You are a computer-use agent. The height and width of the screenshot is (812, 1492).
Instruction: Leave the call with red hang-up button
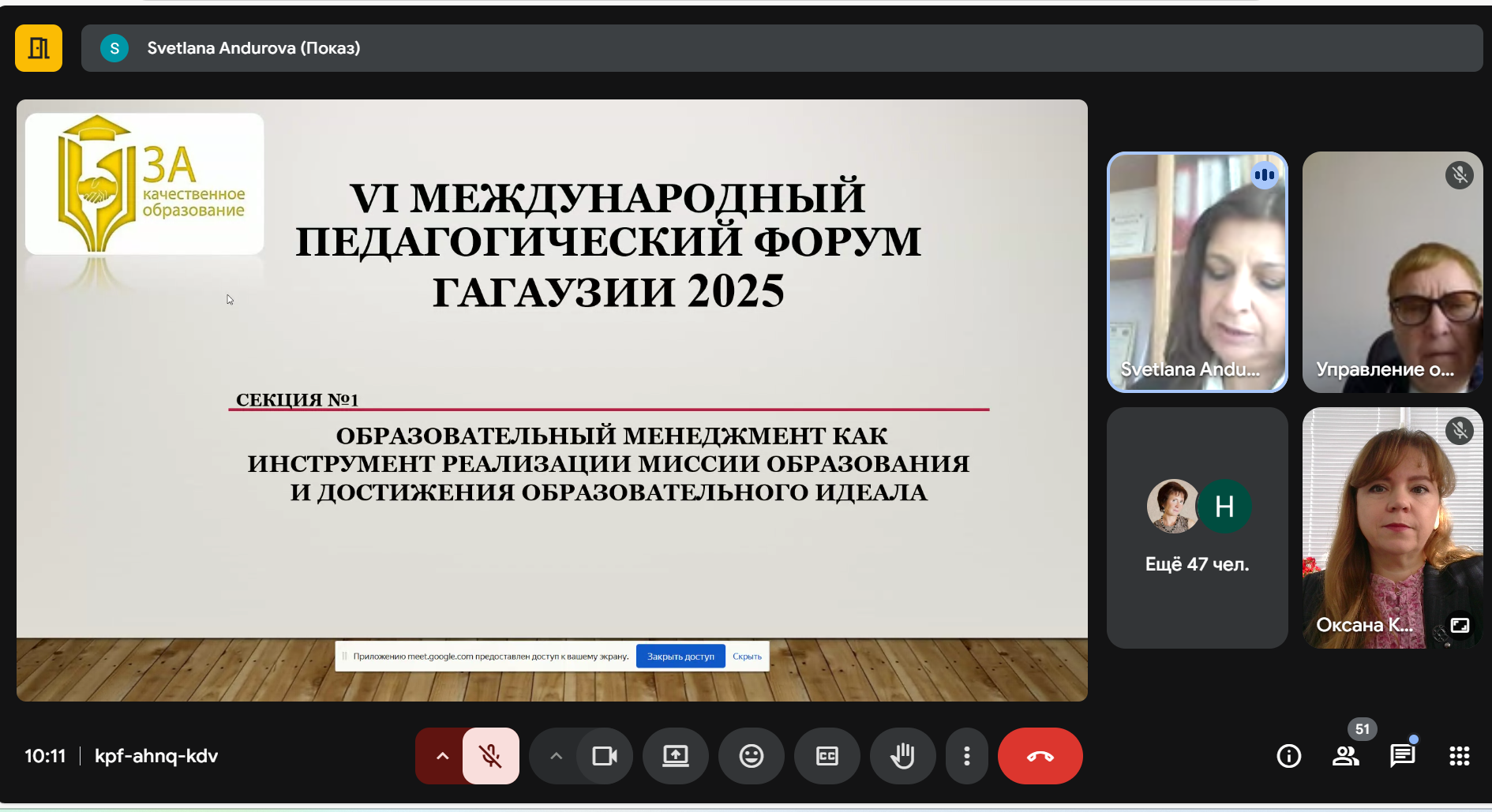(1040, 756)
